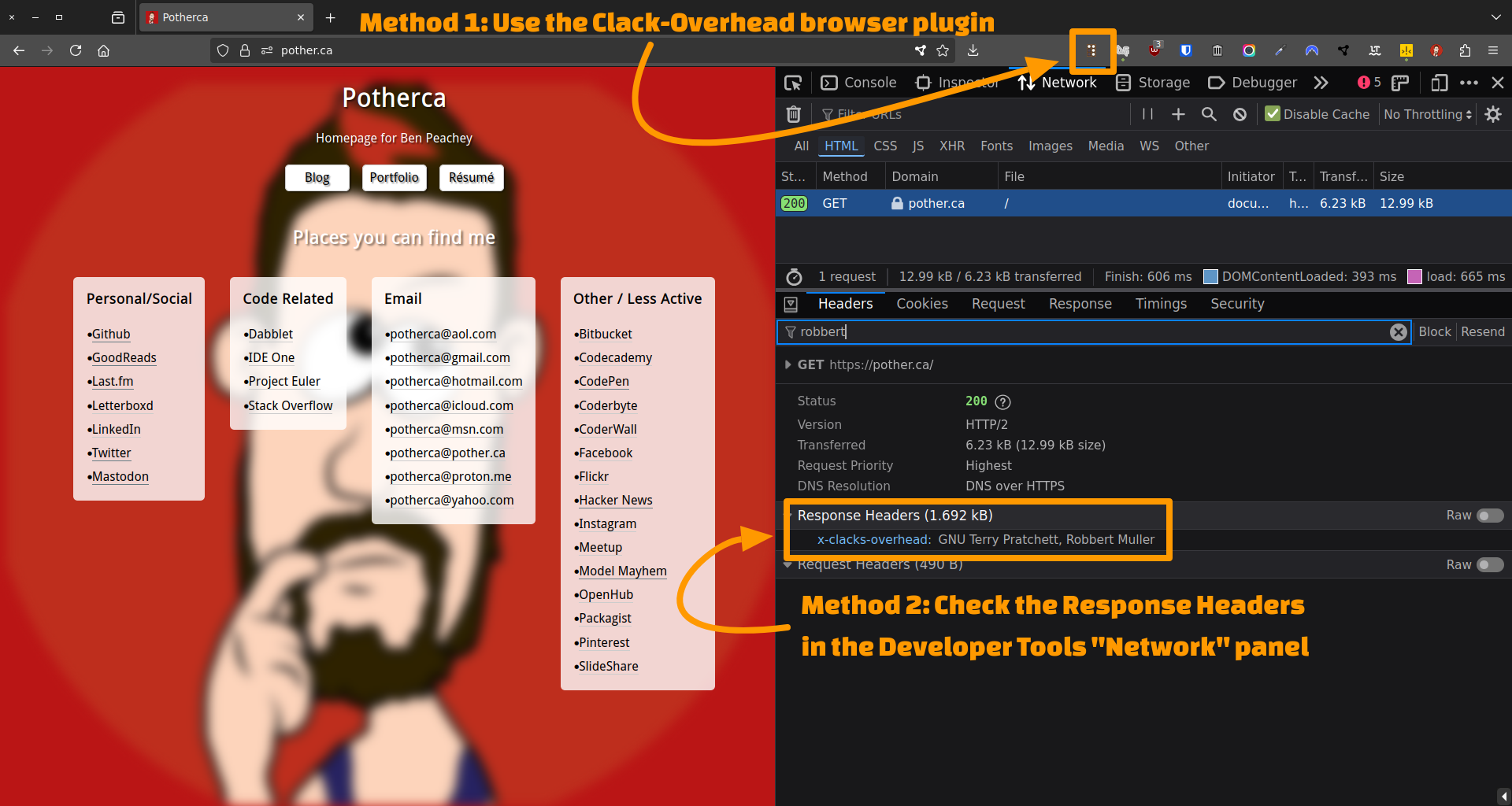List all tabs dropdown arrow

[1495, 17]
